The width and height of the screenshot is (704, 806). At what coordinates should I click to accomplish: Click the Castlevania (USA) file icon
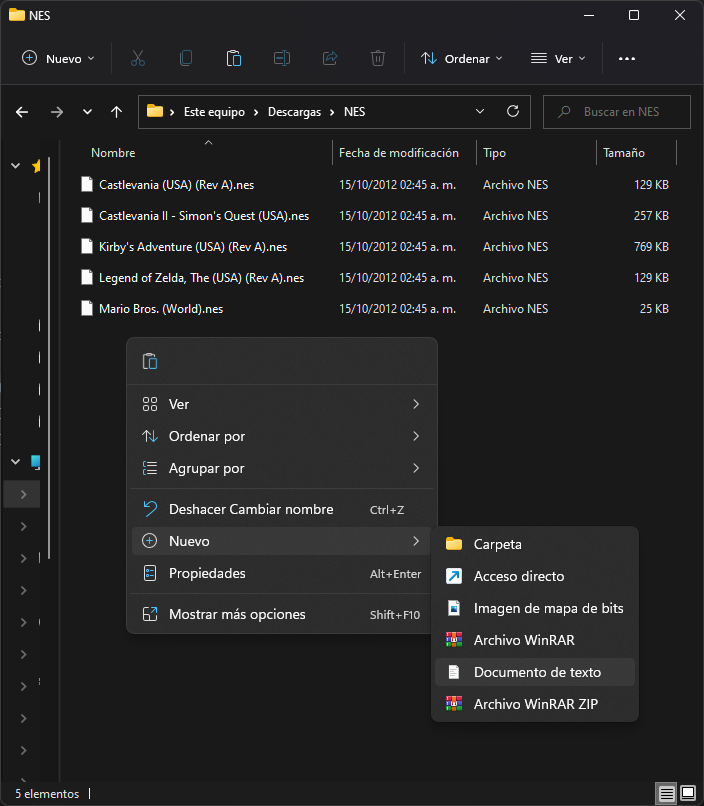pos(87,185)
